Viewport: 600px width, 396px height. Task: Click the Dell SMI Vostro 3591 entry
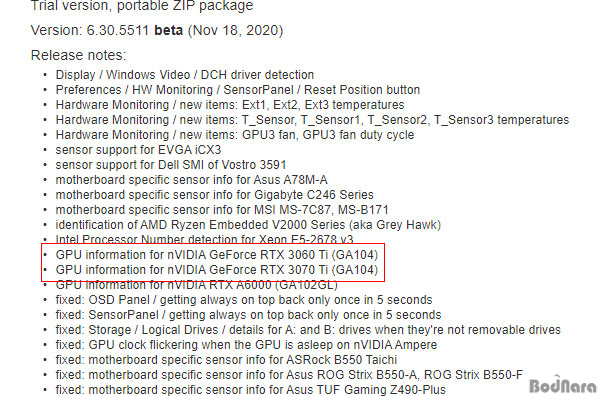click(x=171, y=165)
